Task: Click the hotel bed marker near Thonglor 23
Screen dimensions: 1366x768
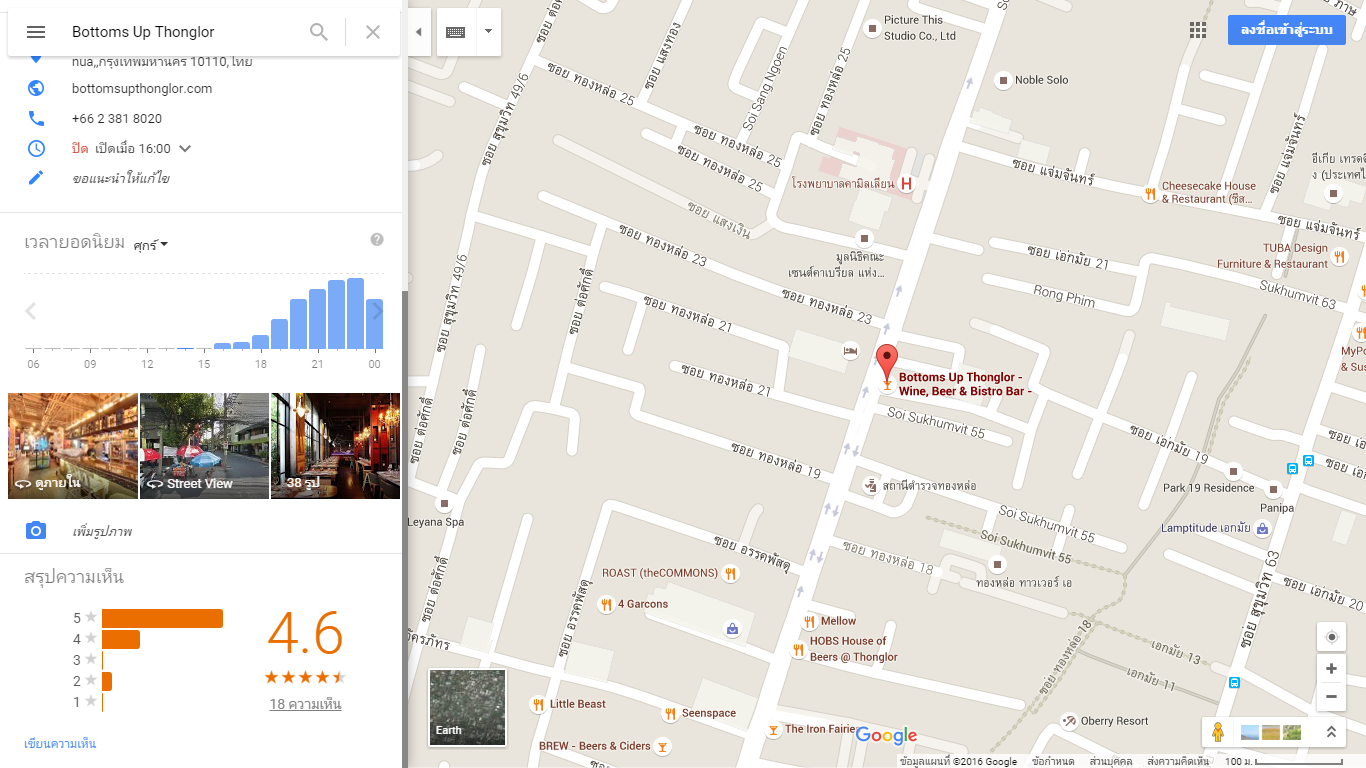Action: click(x=850, y=351)
